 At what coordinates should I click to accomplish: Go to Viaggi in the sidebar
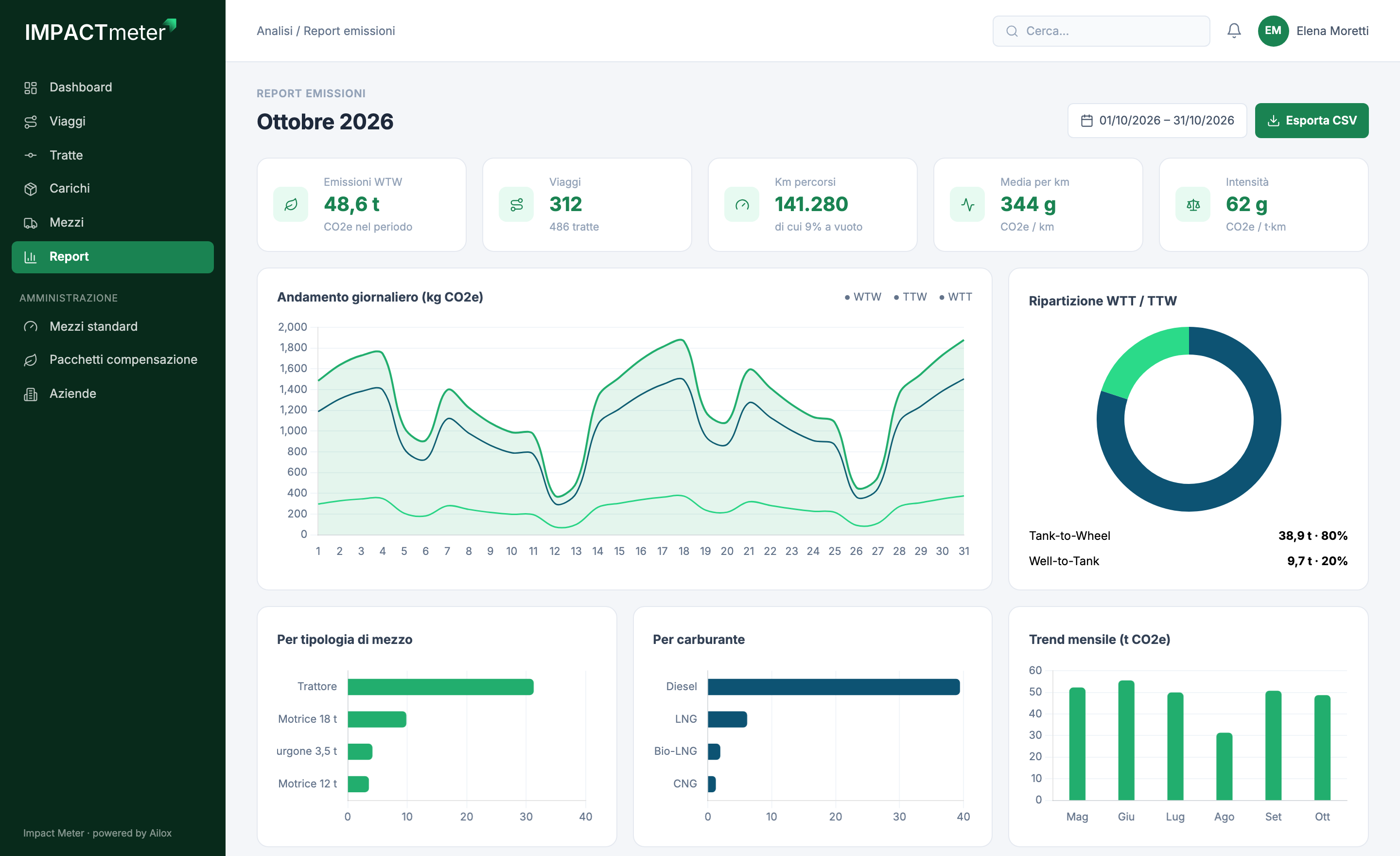(x=112, y=121)
